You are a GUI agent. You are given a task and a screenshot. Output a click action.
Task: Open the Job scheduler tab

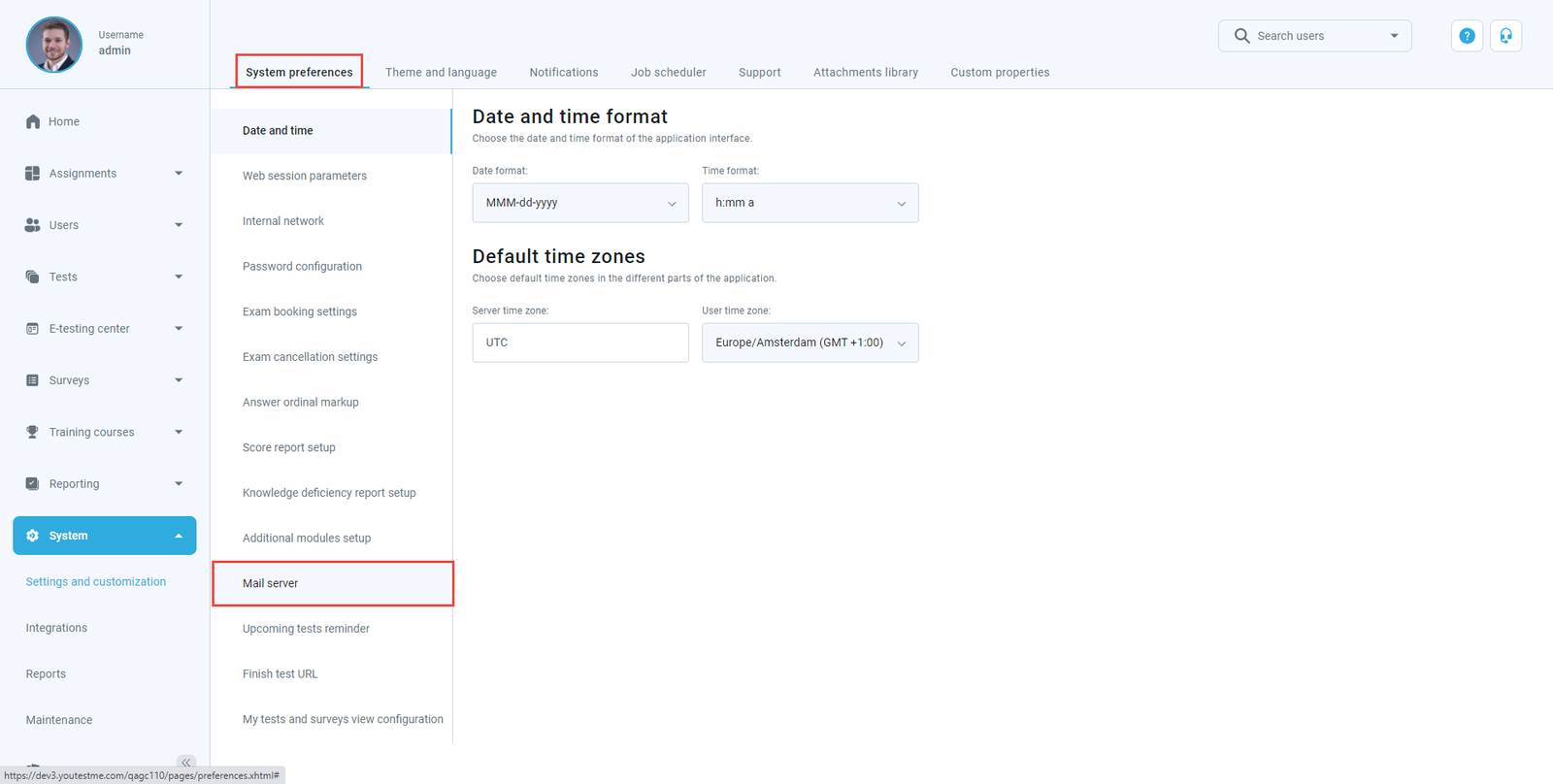click(668, 73)
